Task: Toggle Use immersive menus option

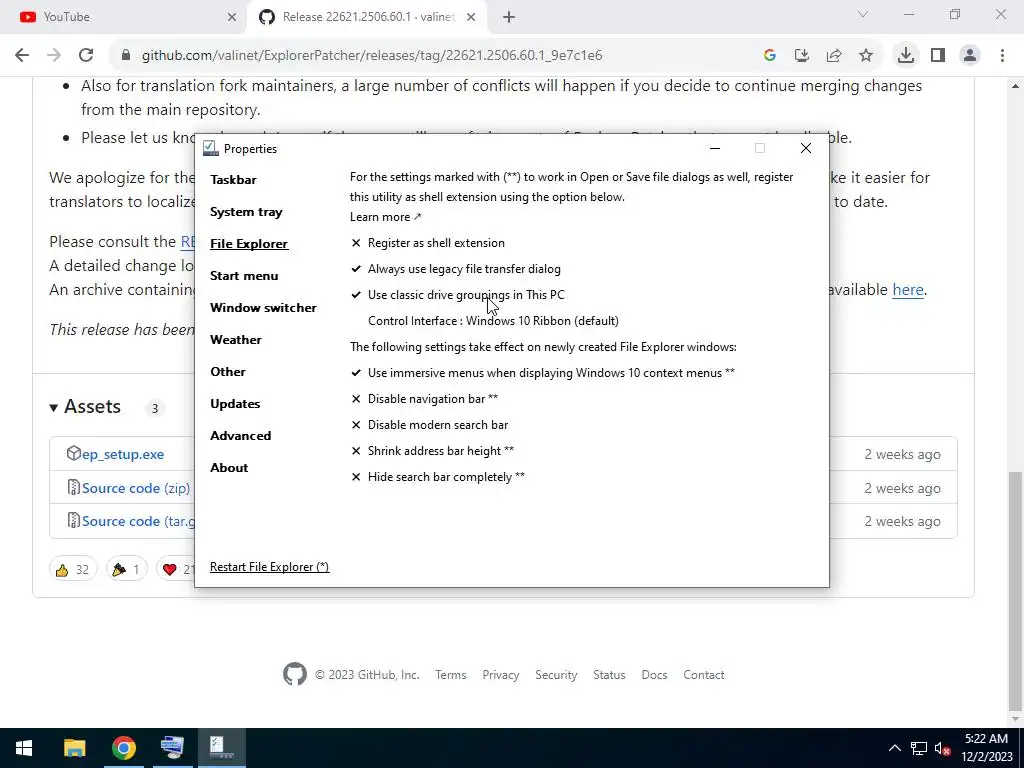Action: point(543,373)
